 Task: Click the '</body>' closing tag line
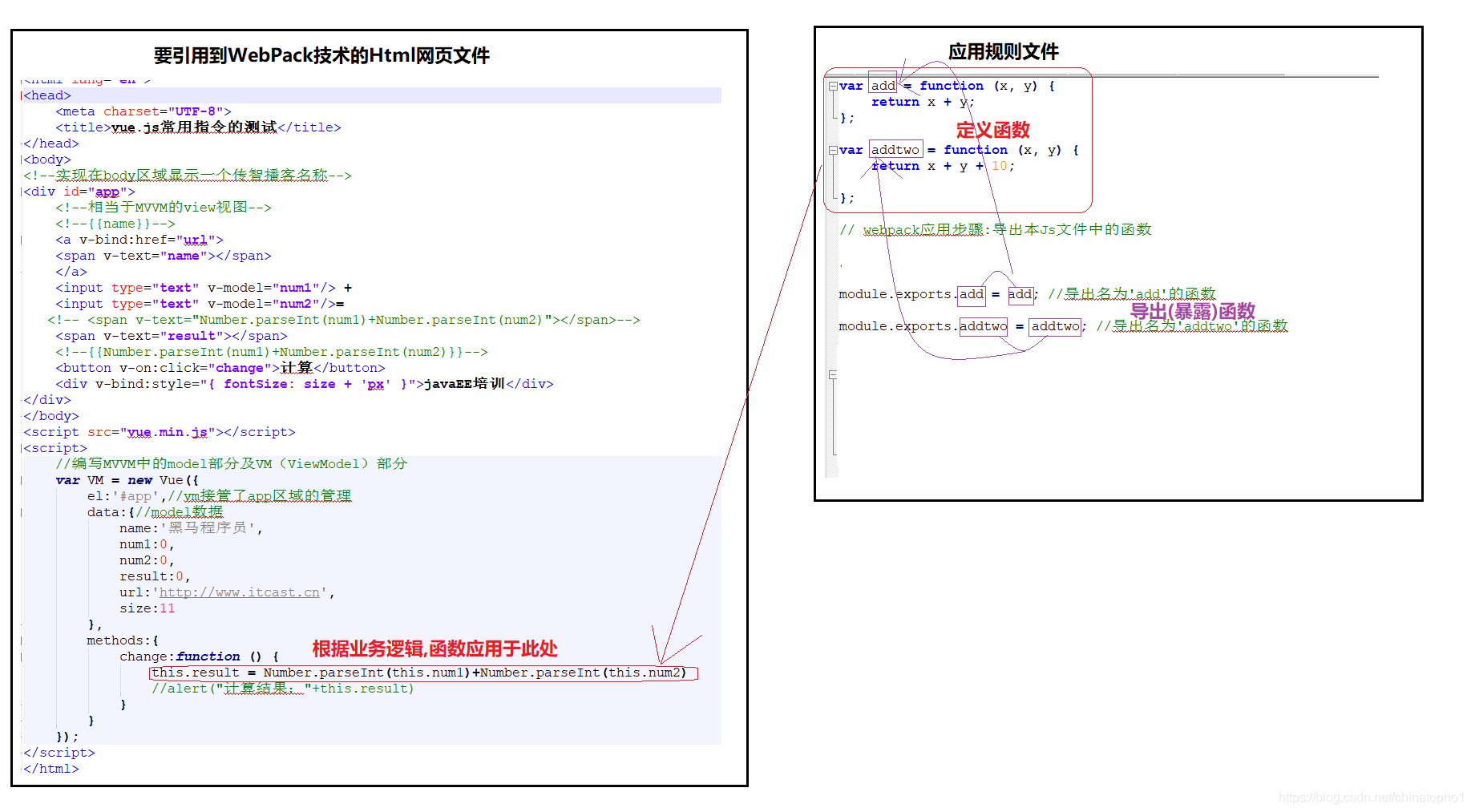coord(51,416)
